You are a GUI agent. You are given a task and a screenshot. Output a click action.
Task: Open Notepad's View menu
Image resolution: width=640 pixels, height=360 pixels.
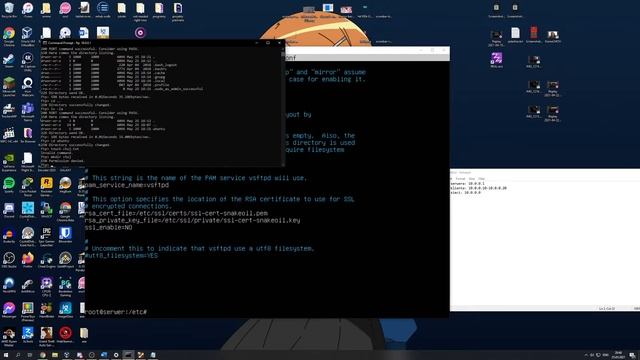[472, 179]
